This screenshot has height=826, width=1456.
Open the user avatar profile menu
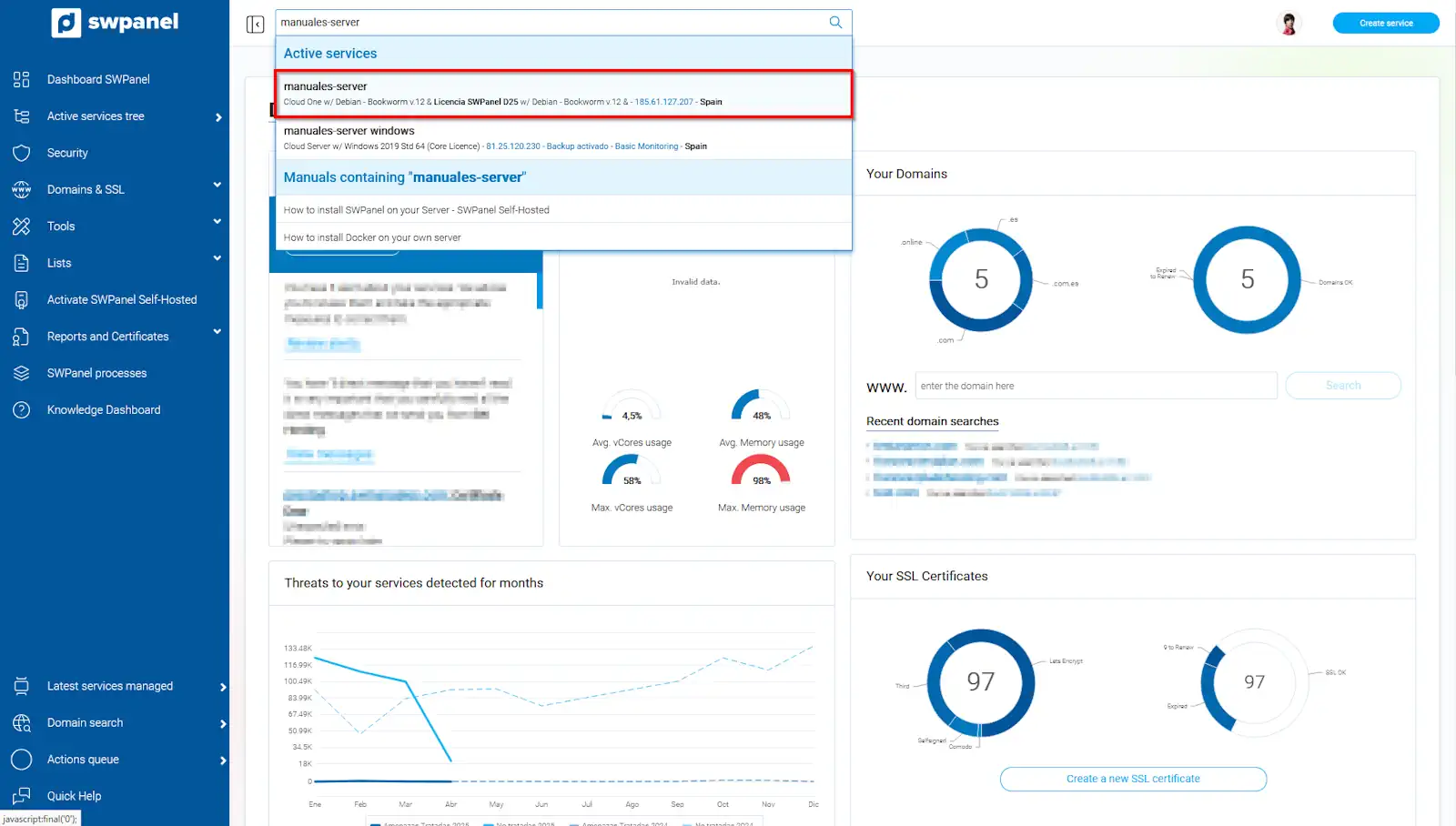(1289, 24)
